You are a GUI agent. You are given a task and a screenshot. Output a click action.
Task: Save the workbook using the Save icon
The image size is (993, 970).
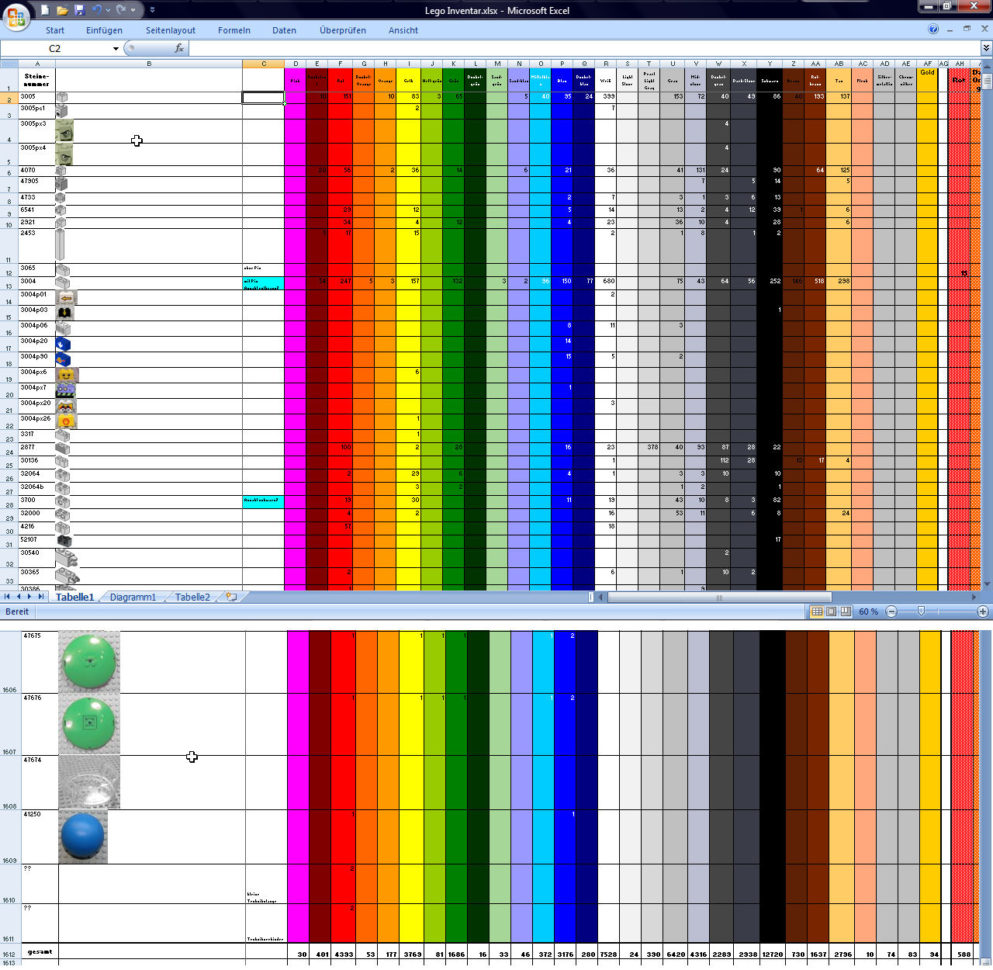point(78,9)
